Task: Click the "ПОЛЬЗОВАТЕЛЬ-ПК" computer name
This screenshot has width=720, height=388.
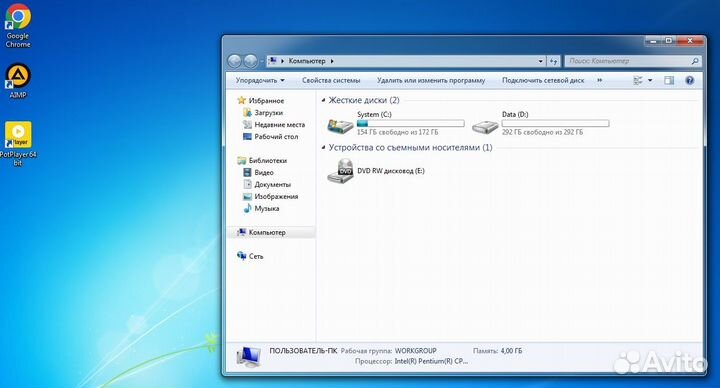Action: coord(303,351)
